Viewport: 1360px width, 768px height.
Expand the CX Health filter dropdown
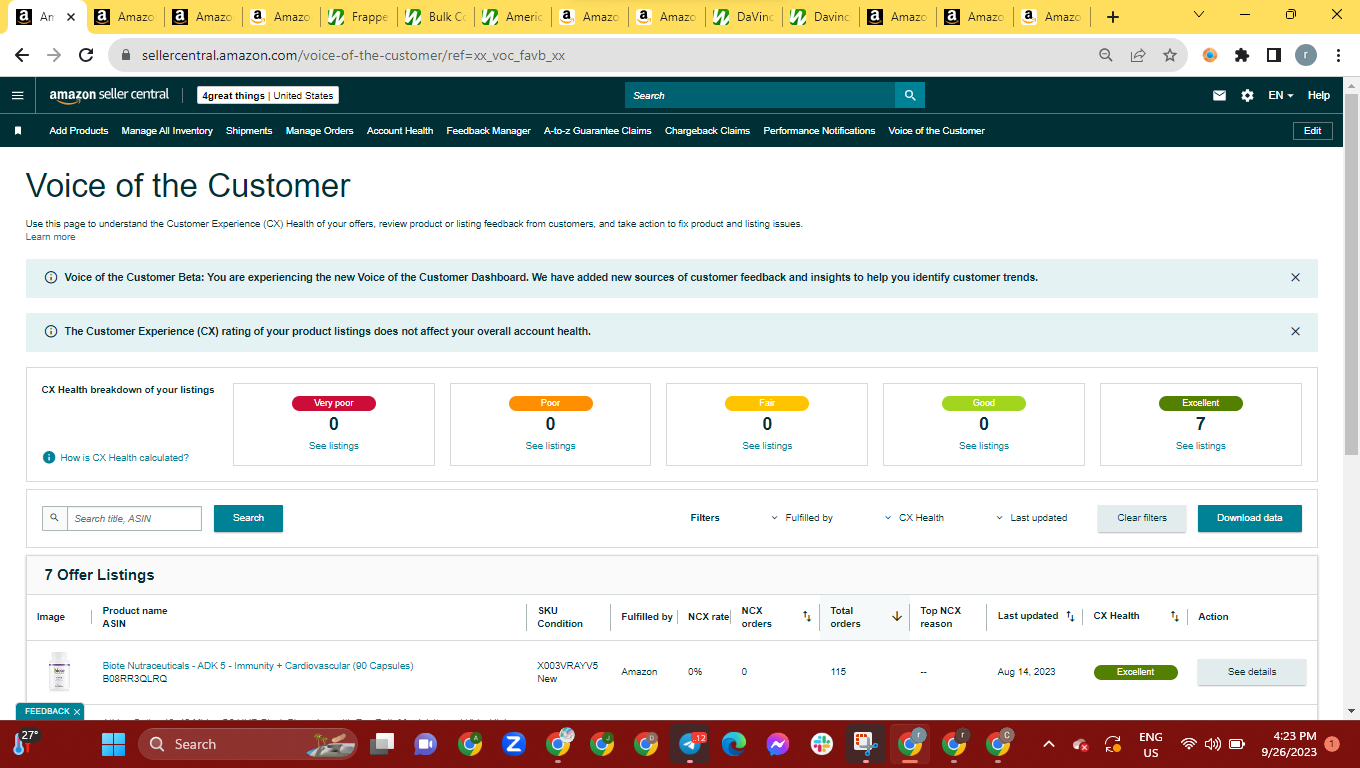click(x=915, y=518)
